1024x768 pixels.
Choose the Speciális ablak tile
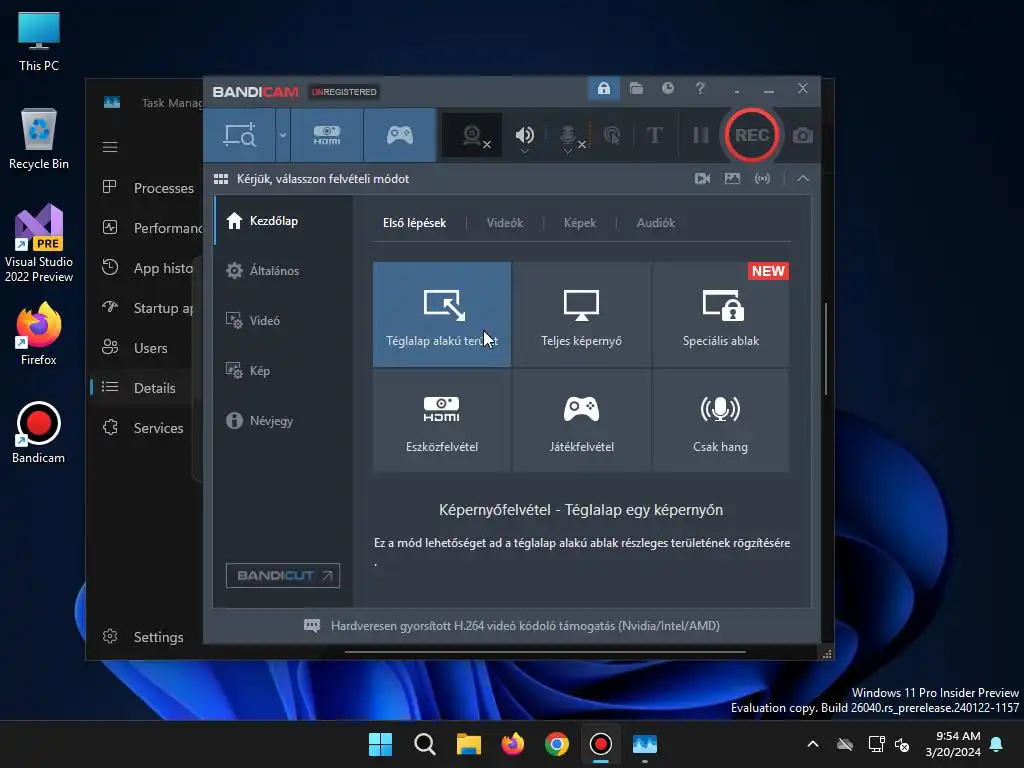(x=720, y=314)
